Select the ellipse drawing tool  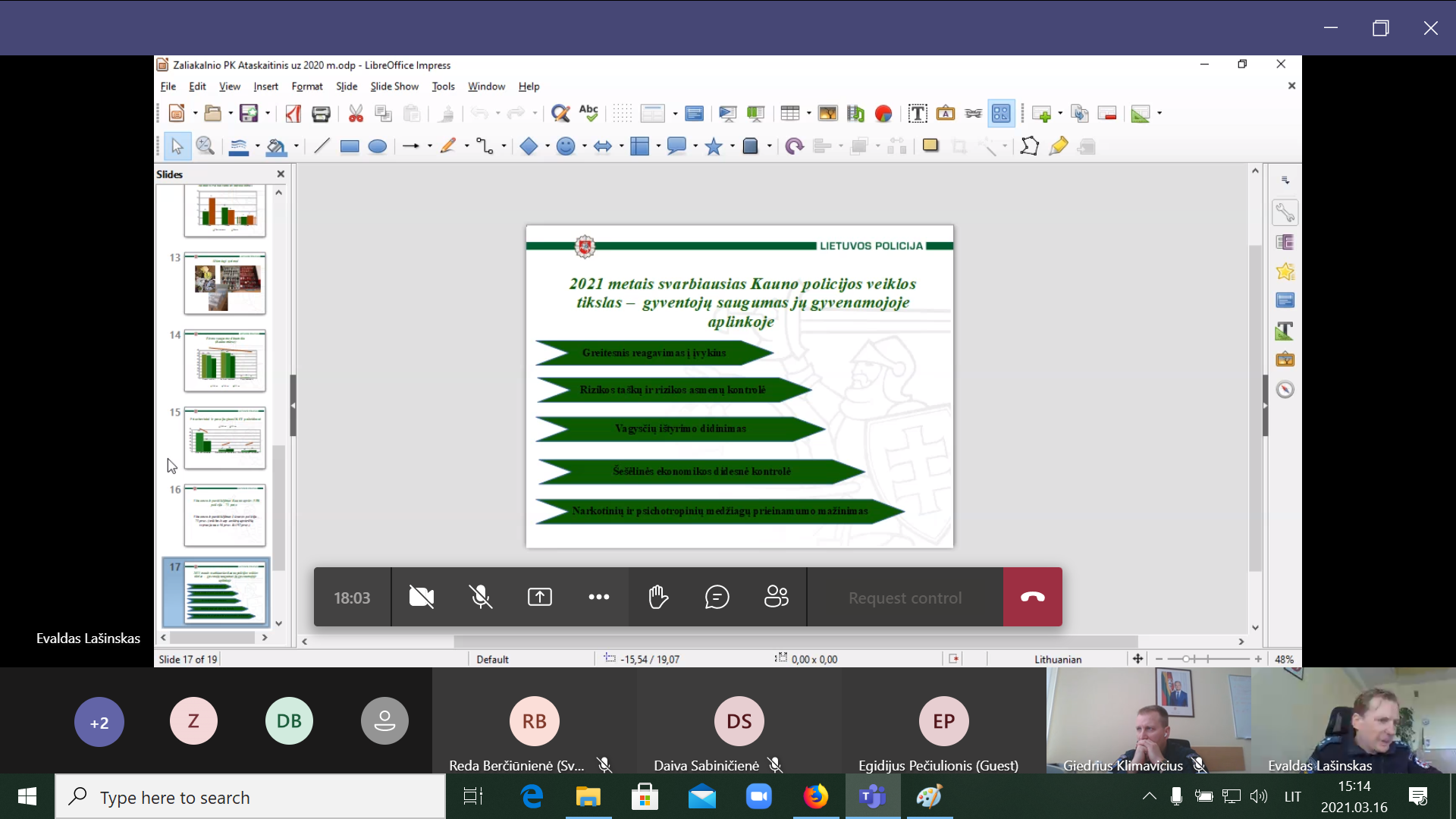coord(377,146)
